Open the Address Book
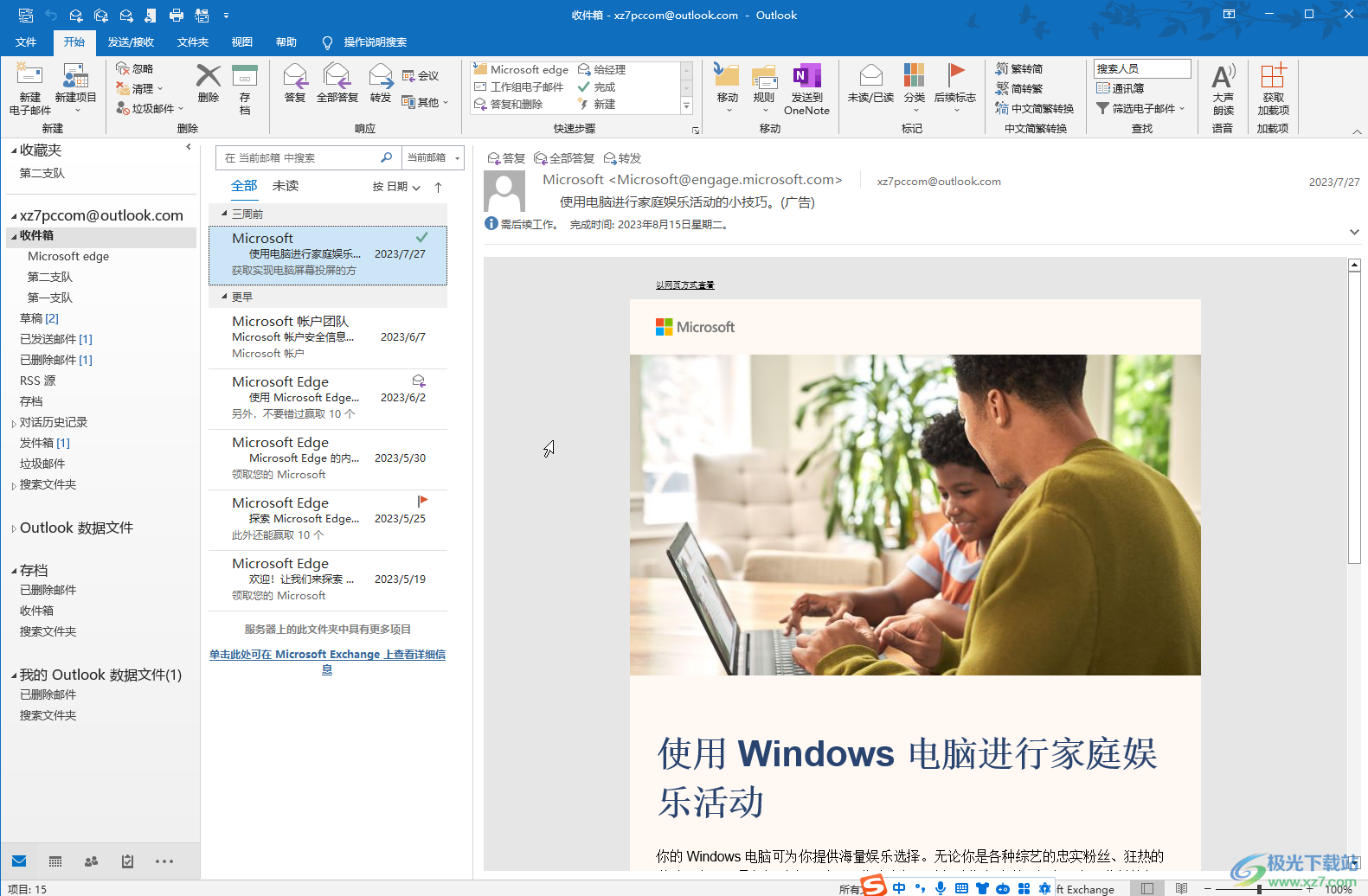Image resolution: width=1368 pixels, height=896 pixels. pos(1121,88)
